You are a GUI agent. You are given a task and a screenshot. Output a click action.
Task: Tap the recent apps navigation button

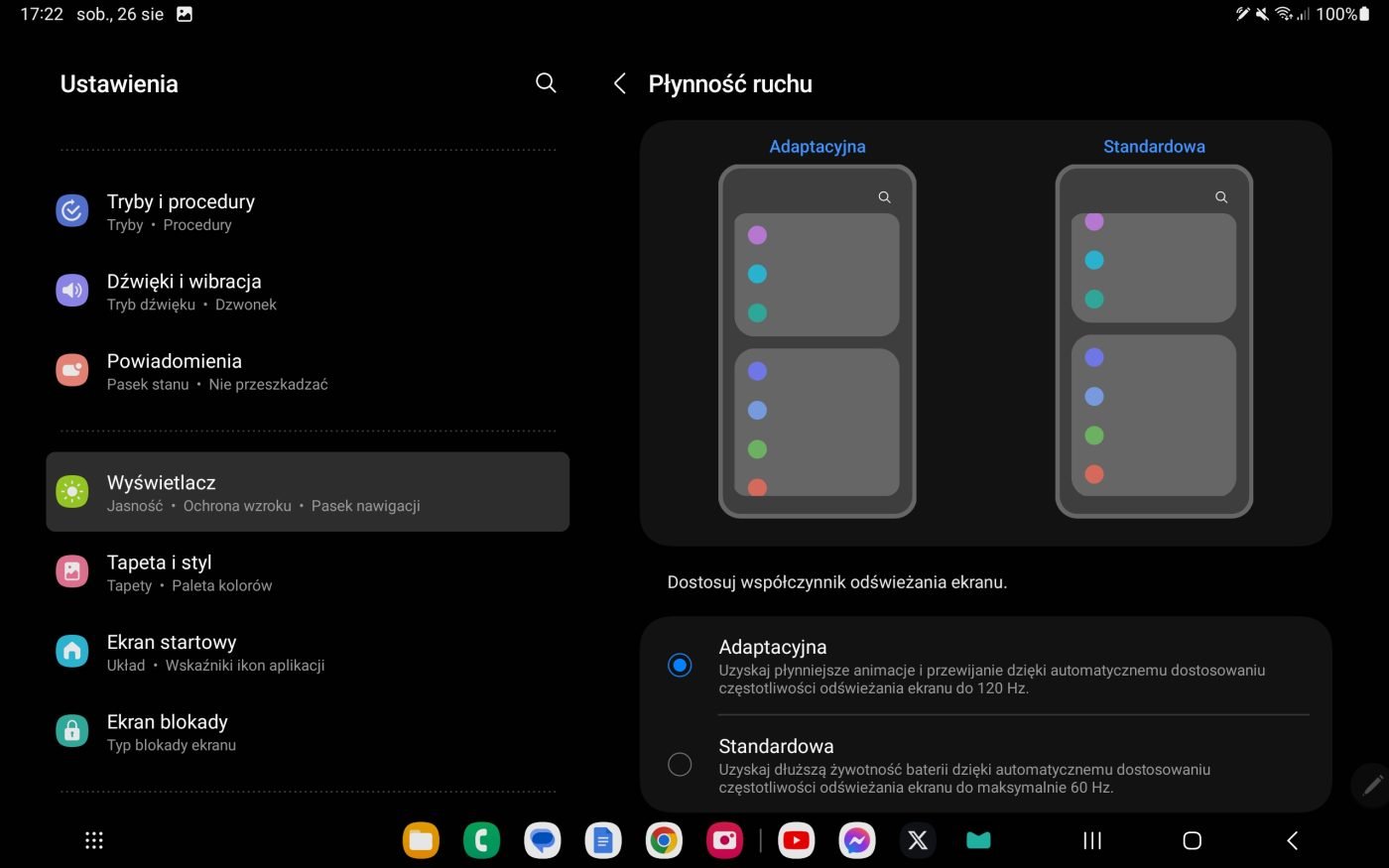(1092, 840)
